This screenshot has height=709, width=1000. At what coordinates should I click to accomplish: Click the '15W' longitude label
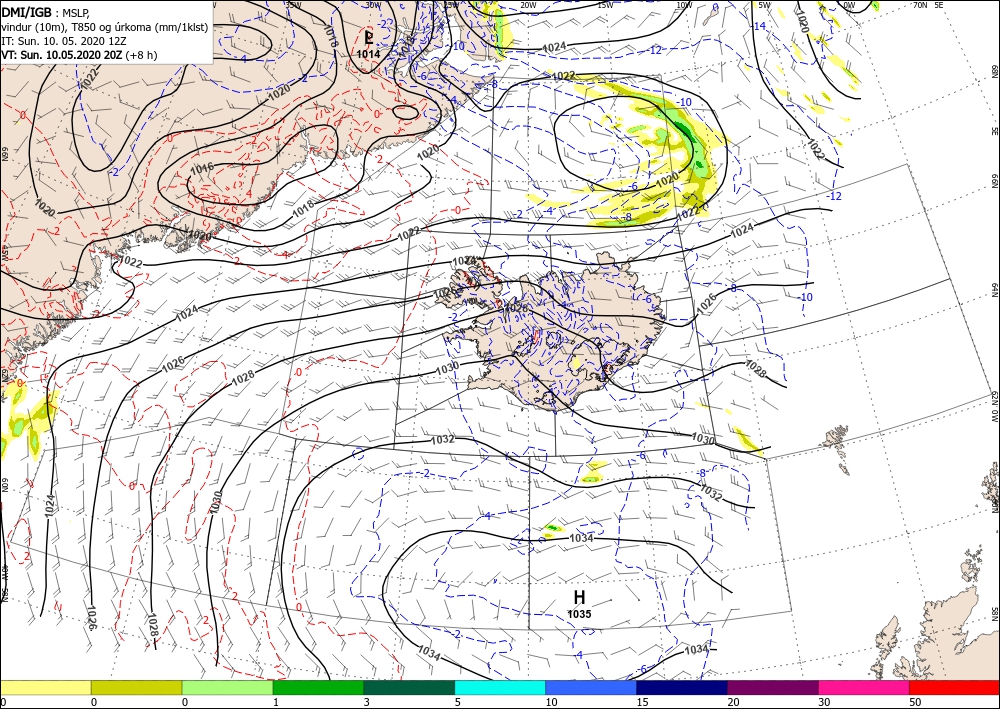click(x=605, y=5)
